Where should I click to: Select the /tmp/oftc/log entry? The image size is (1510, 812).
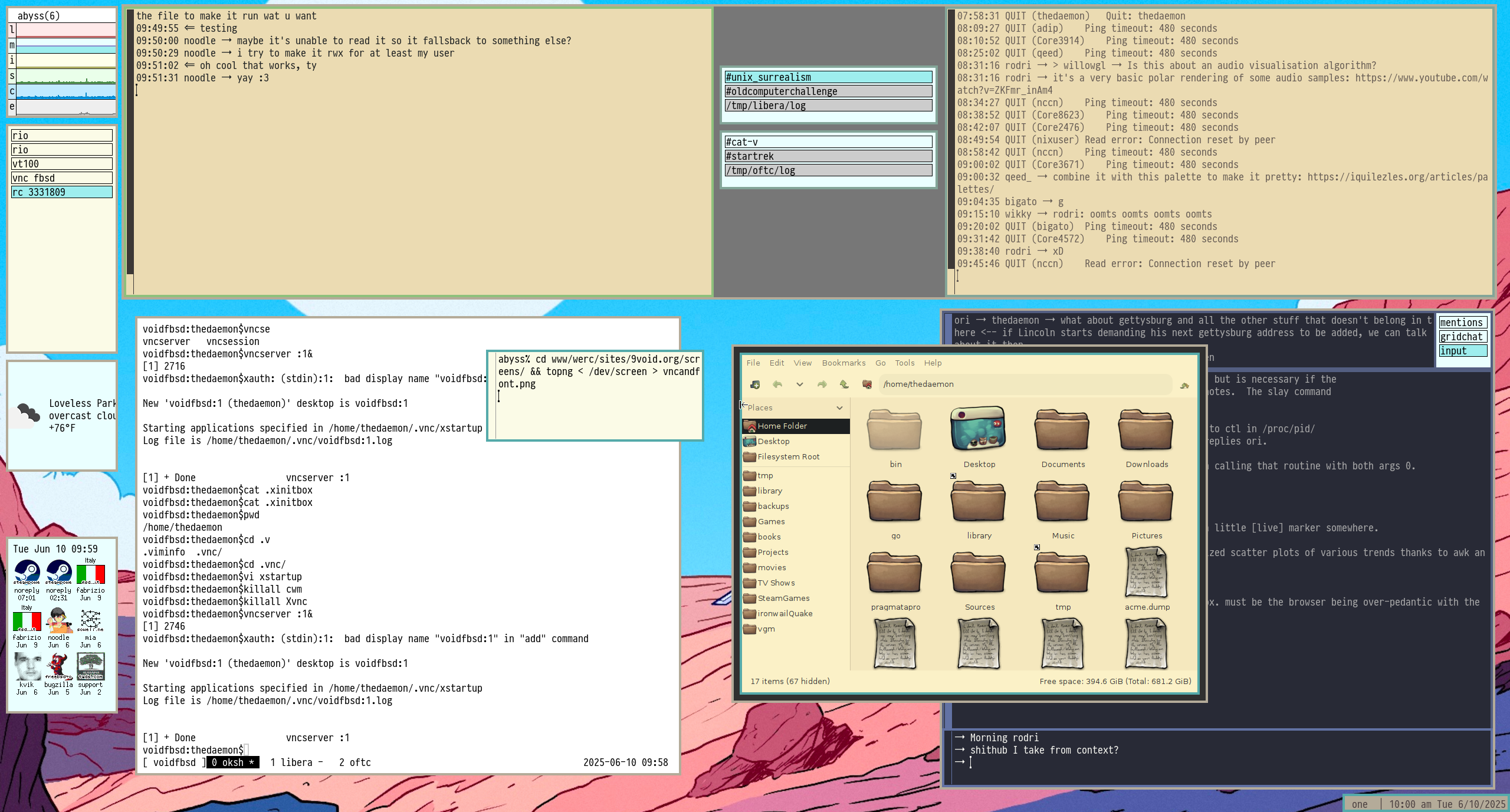coord(828,170)
